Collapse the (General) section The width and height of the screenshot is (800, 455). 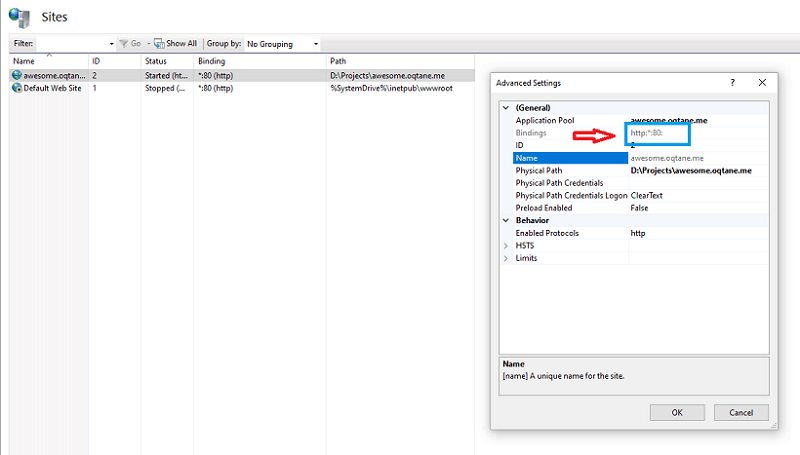pyautogui.click(x=506, y=108)
